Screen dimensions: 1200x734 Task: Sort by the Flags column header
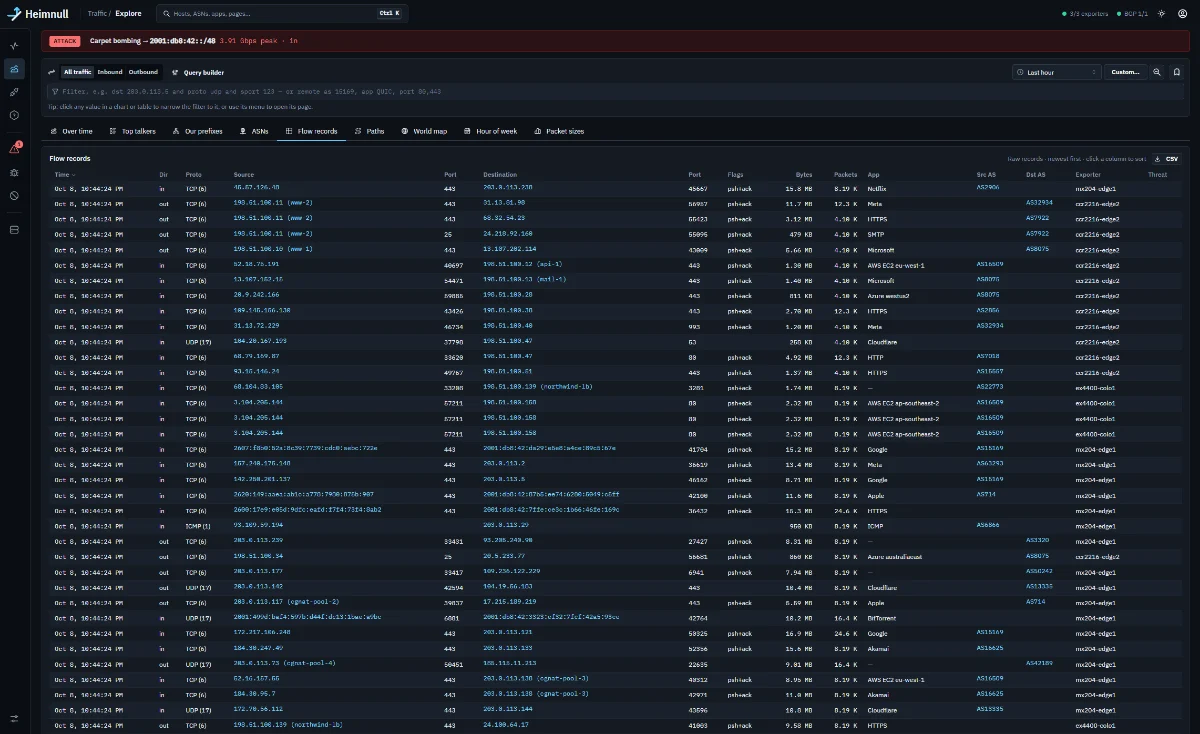pos(735,175)
